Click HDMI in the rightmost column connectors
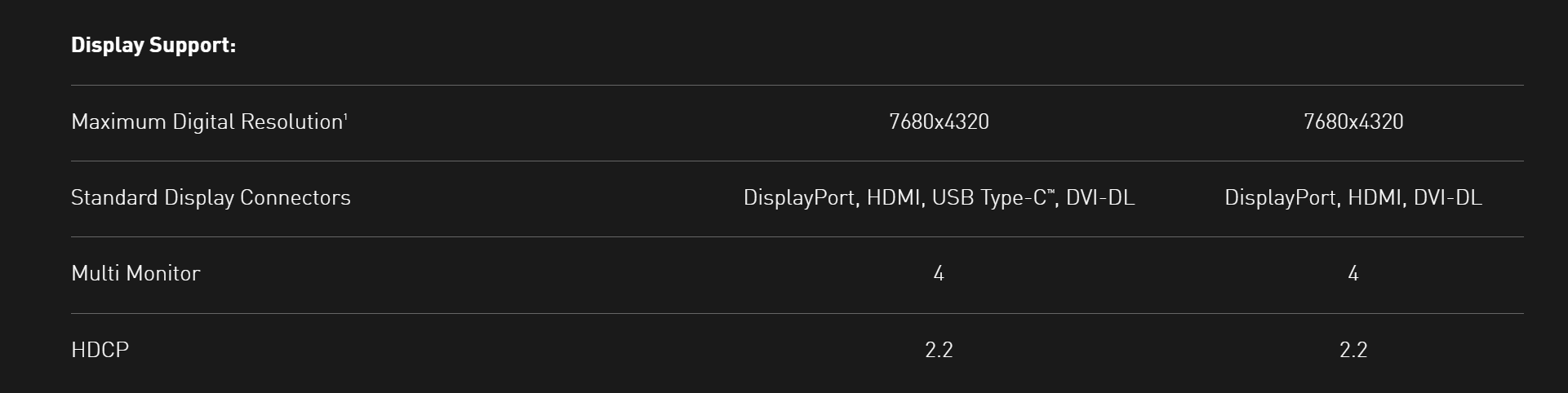The width and height of the screenshot is (1568, 393). 1375,198
